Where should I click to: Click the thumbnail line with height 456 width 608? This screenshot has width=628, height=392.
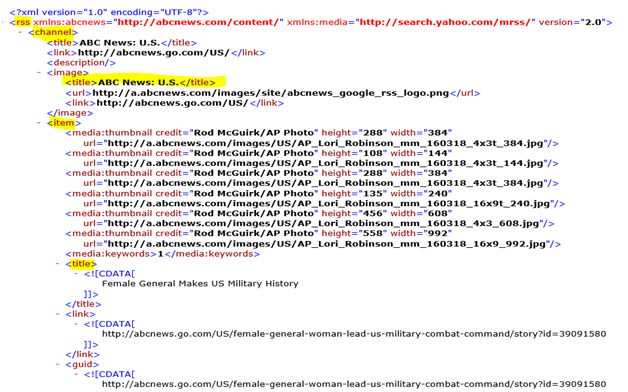[259, 213]
